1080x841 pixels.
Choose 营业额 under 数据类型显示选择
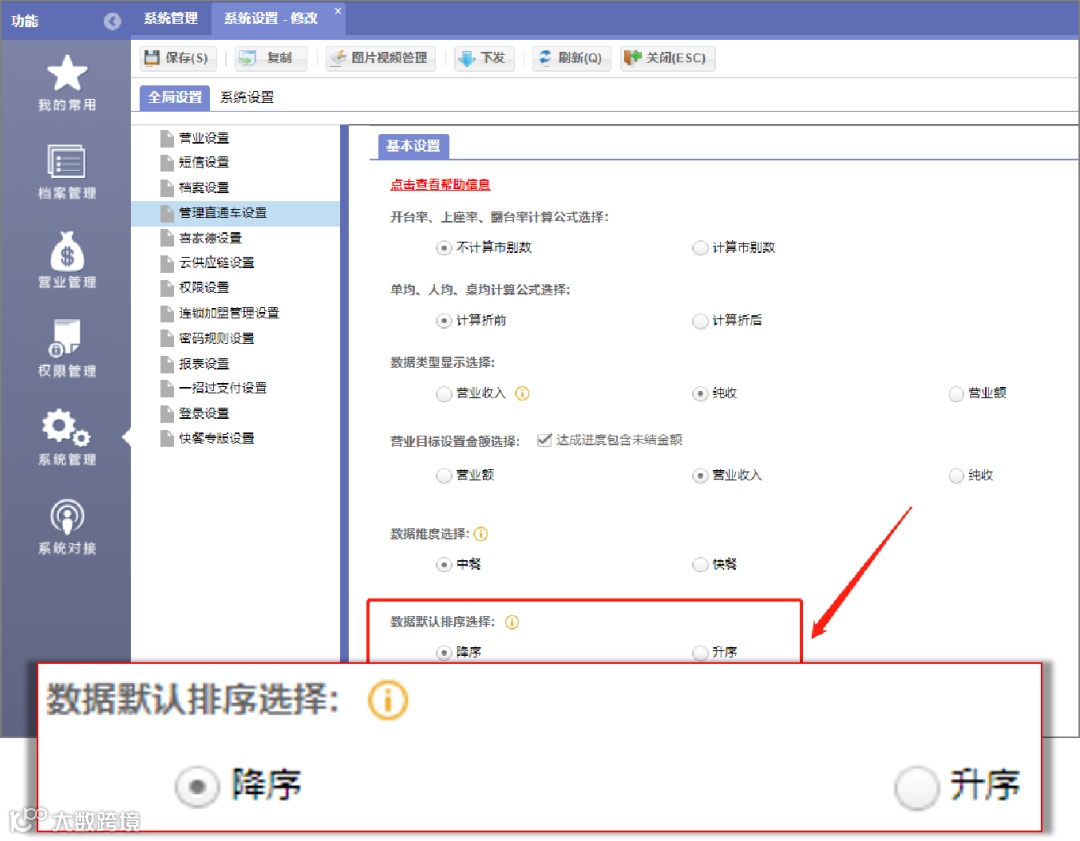pyautogui.click(x=956, y=394)
